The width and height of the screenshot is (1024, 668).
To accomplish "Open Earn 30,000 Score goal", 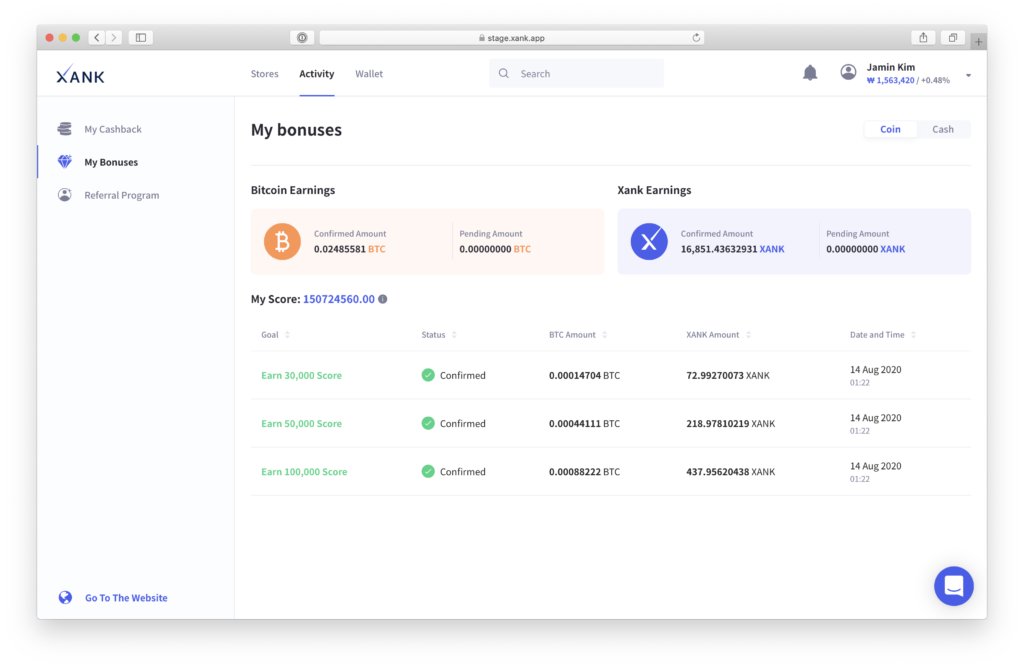I will coord(301,375).
